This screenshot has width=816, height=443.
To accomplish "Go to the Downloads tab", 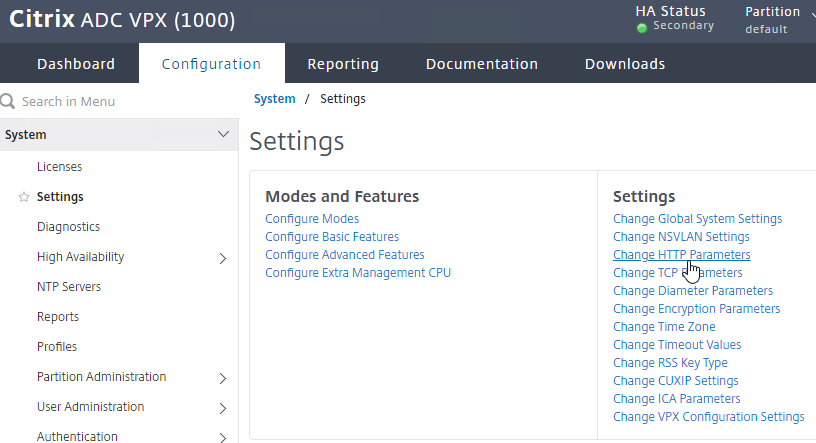I will [x=625, y=64].
